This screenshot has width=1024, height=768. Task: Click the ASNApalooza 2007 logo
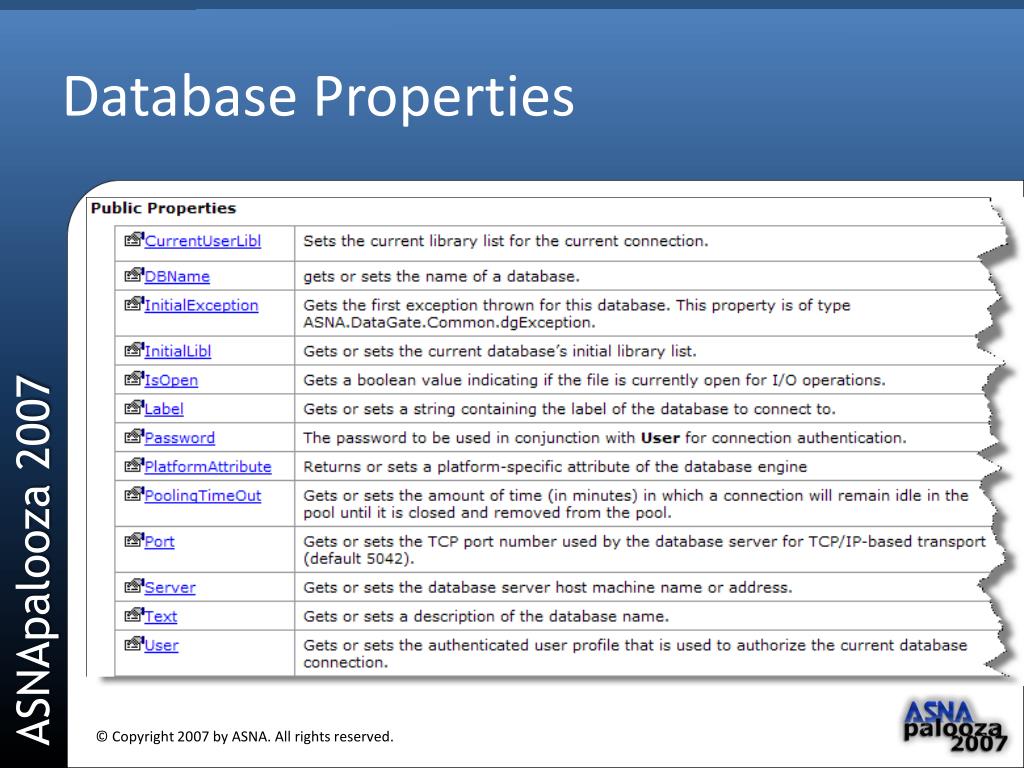(955, 725)
